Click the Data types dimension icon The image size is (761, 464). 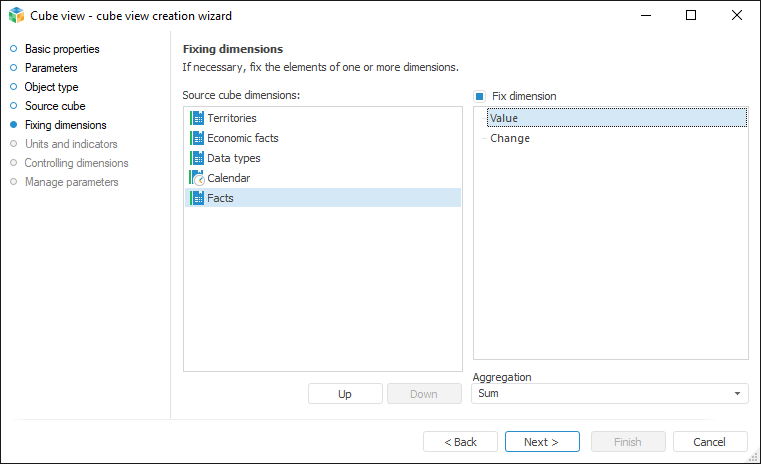pos(196,158)
